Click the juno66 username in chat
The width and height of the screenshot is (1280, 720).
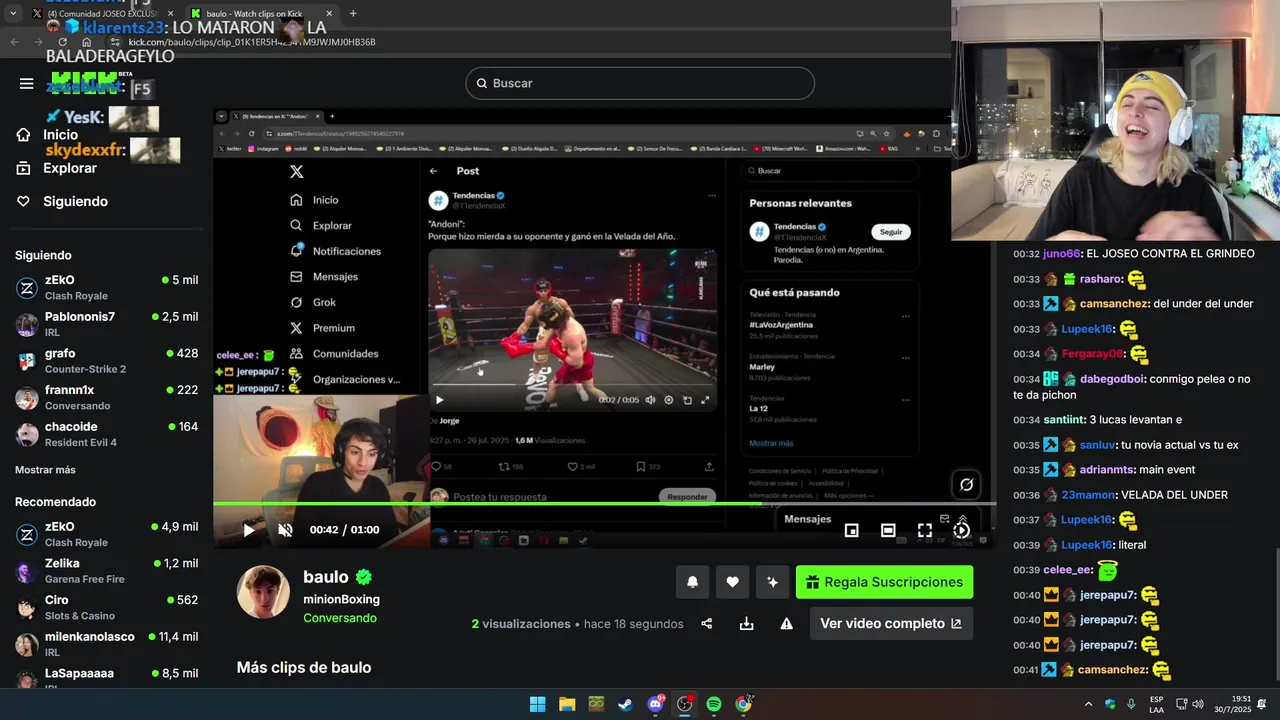pyautogui.click(x=1061, y=254)
